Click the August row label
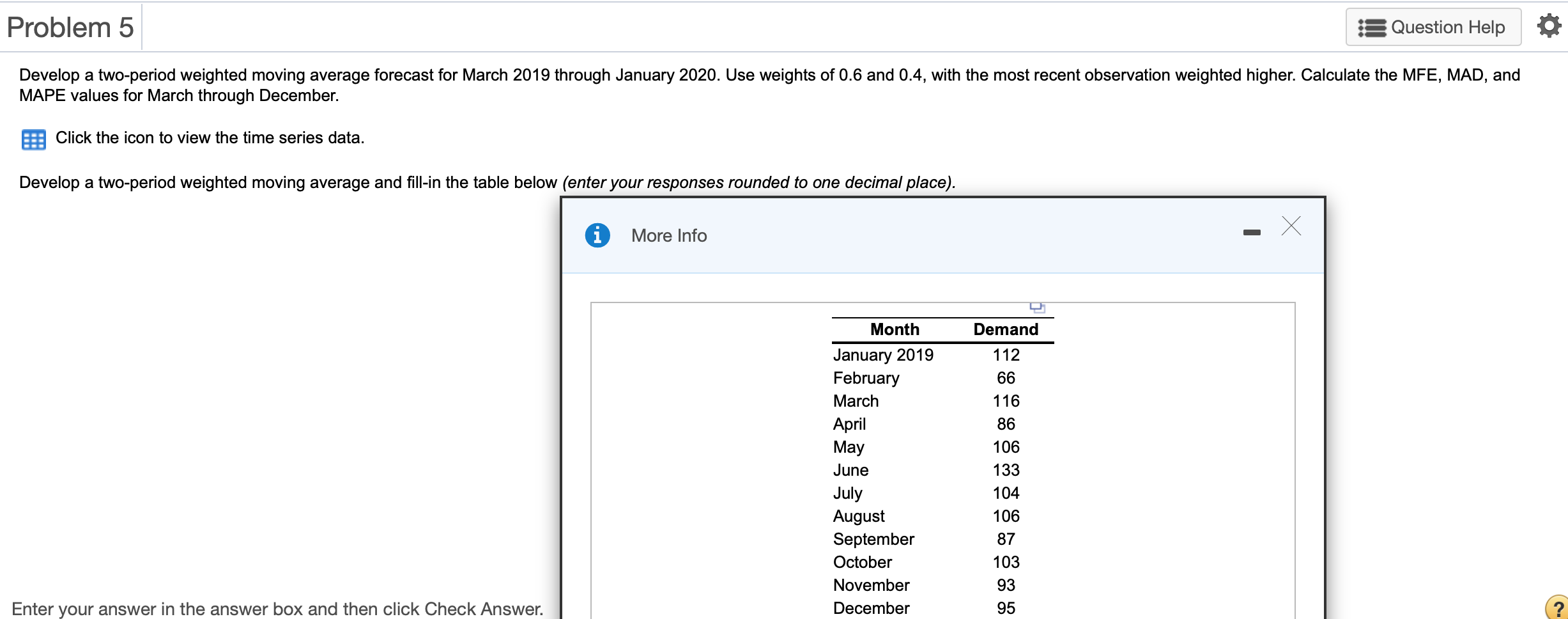 (859, 516)
